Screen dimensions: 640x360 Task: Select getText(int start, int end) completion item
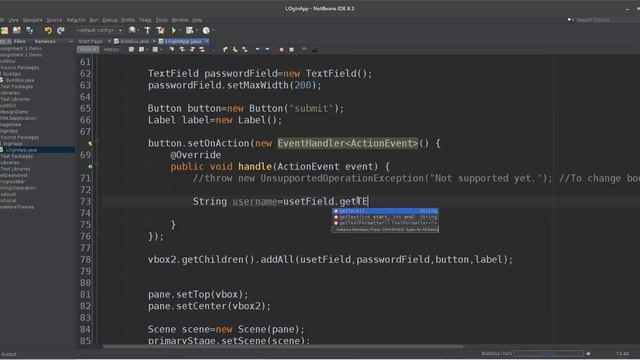tap(385, 217)
